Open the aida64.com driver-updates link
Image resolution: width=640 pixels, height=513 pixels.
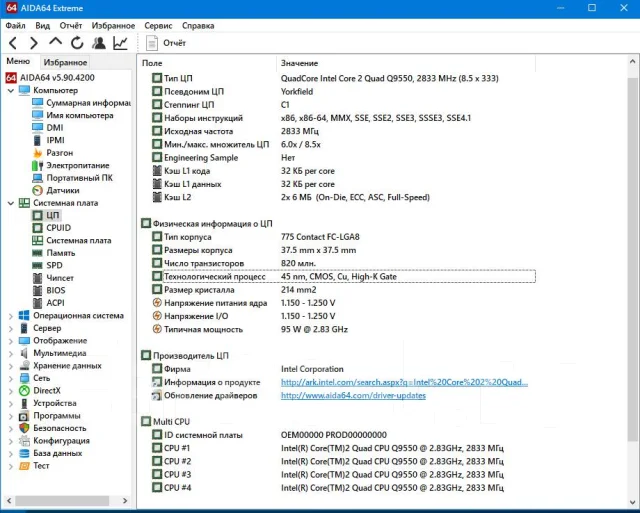click(353, 395)
